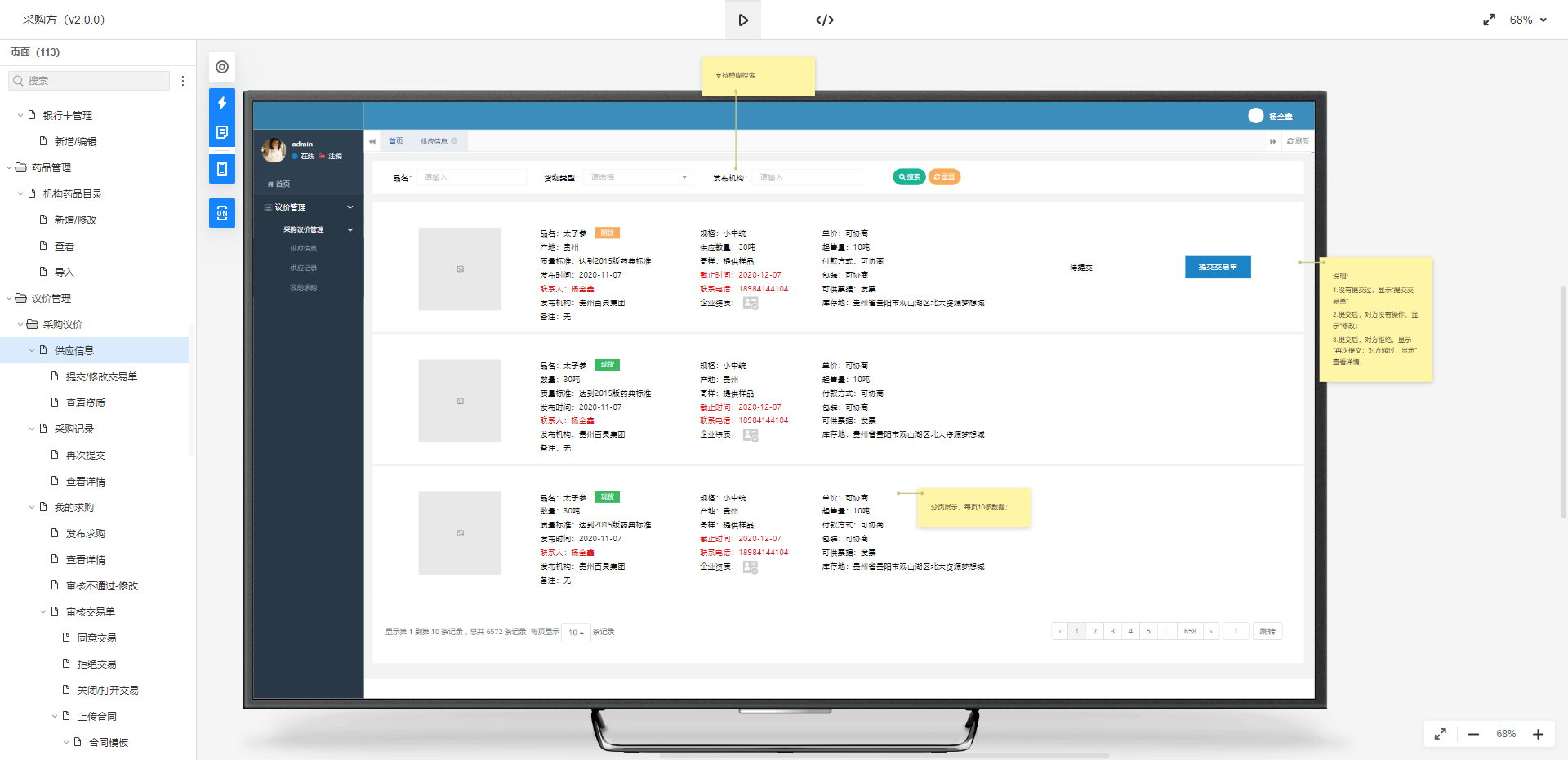1568x760 pixels.
Task: Click the 刷新 refresh button
Action: pyautogui.click(x=1298, y=141)
